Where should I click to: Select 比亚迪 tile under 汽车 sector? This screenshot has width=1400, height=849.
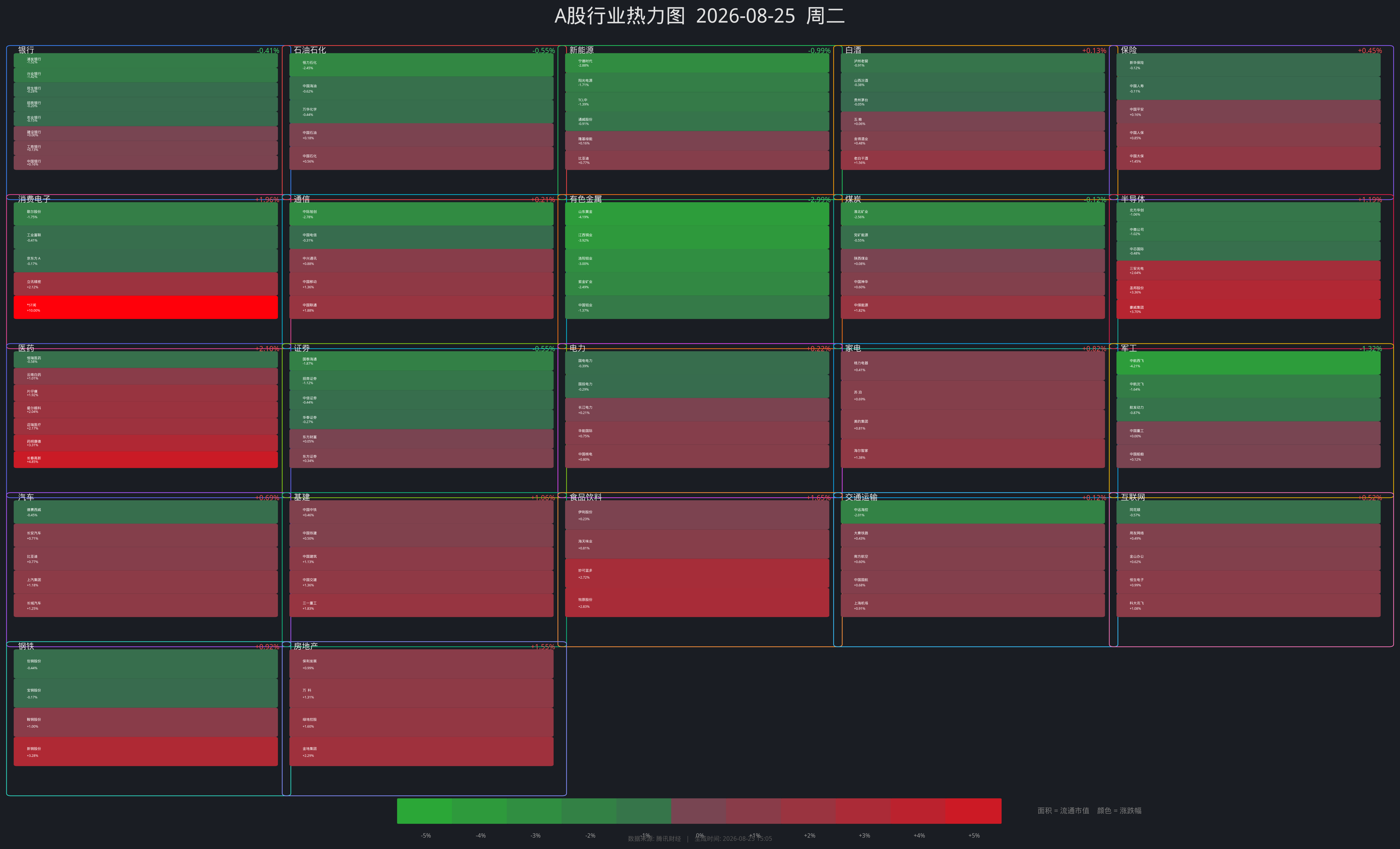(145, 559)
